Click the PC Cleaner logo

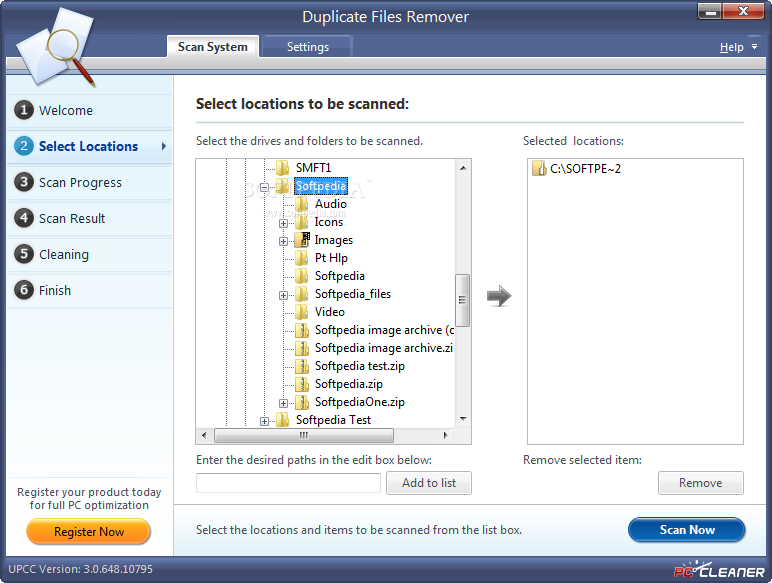pos(718,570)
